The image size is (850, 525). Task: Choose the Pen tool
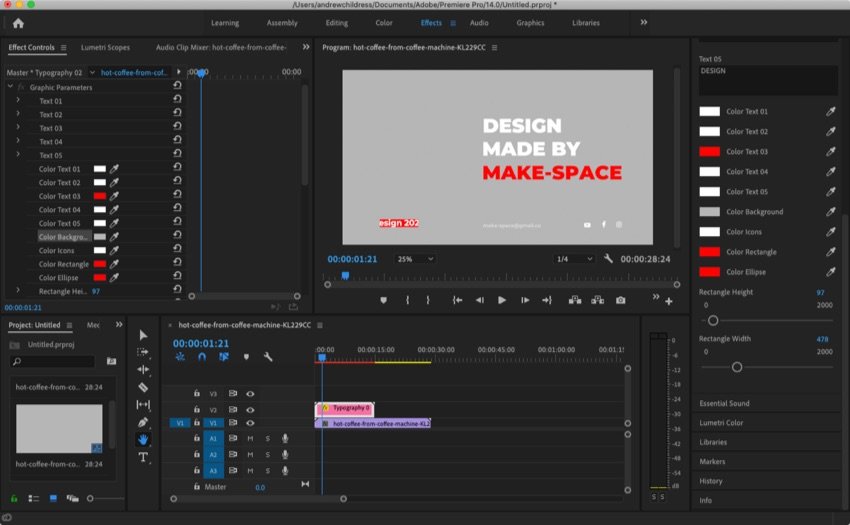(143, 422)
